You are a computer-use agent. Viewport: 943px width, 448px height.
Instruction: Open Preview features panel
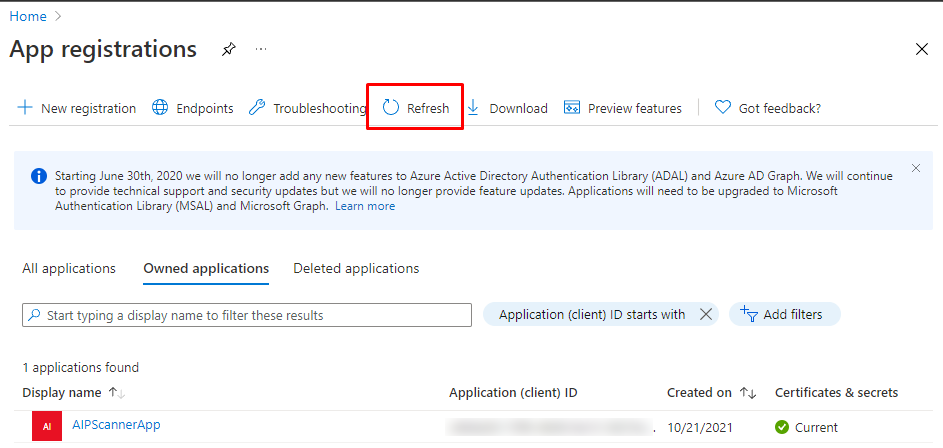(x=623, y=108)
